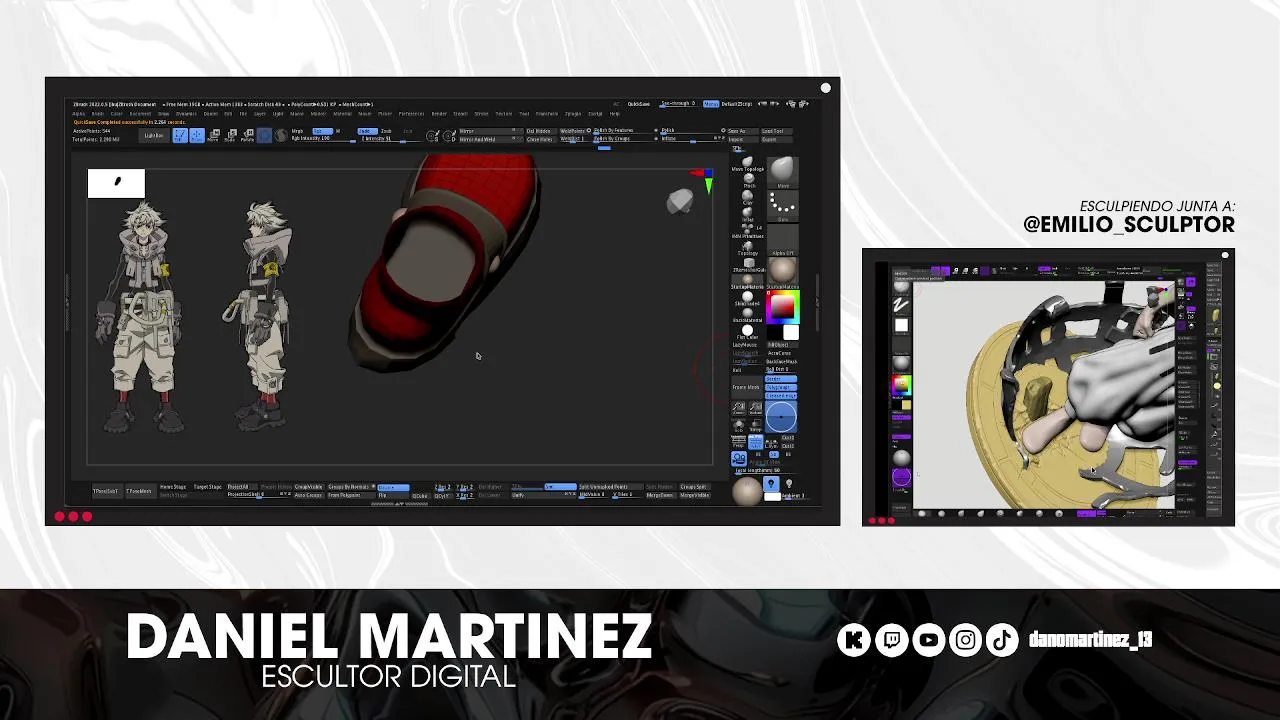This screenshot has height=720, width=1280.
Task: Enable the Zsub sculpt mode
Action: pos(386,131)
